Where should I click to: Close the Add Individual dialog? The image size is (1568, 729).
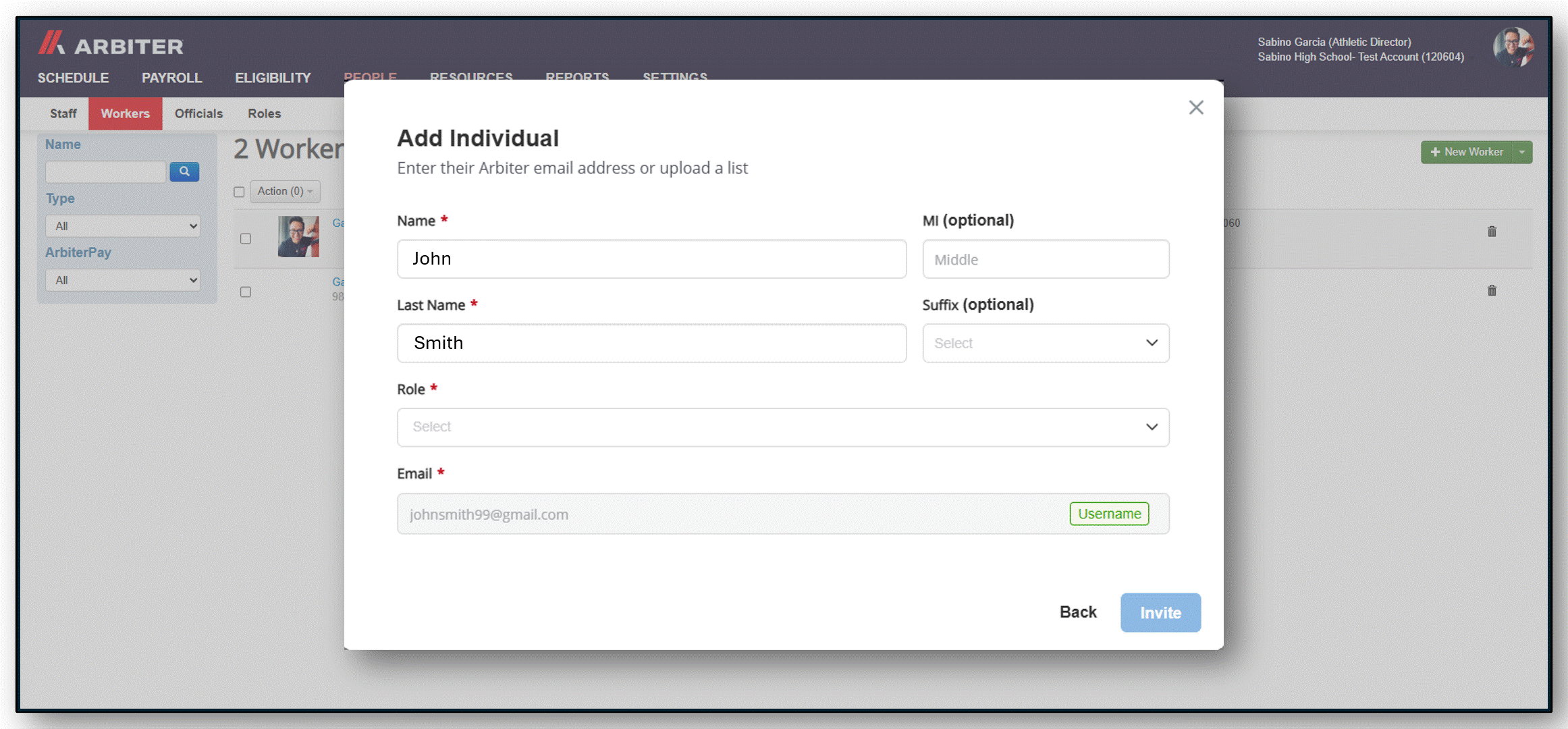click(x=1195, y=107)
